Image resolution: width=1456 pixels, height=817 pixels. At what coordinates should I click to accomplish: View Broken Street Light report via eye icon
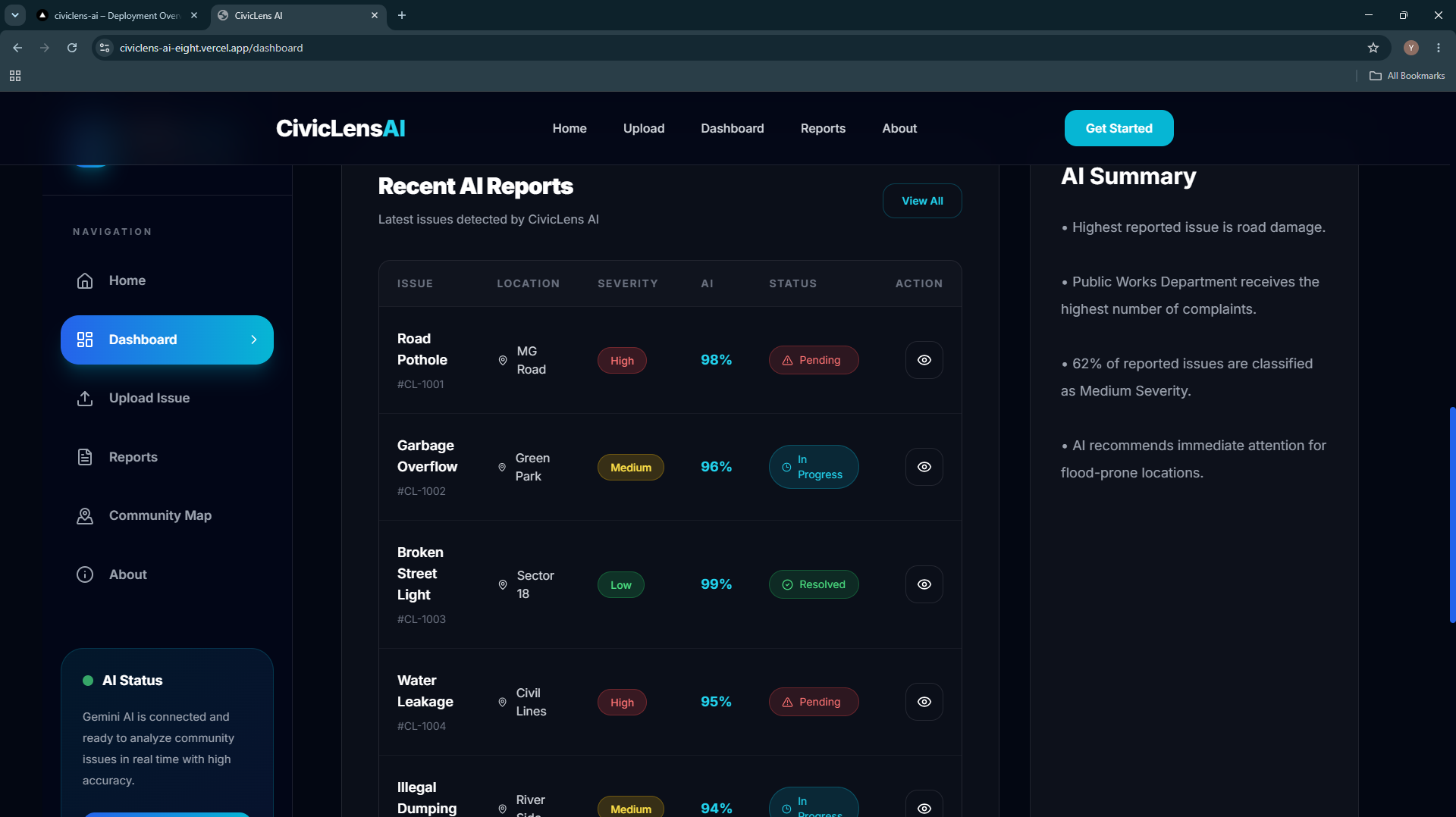click(x=924, y=584)
